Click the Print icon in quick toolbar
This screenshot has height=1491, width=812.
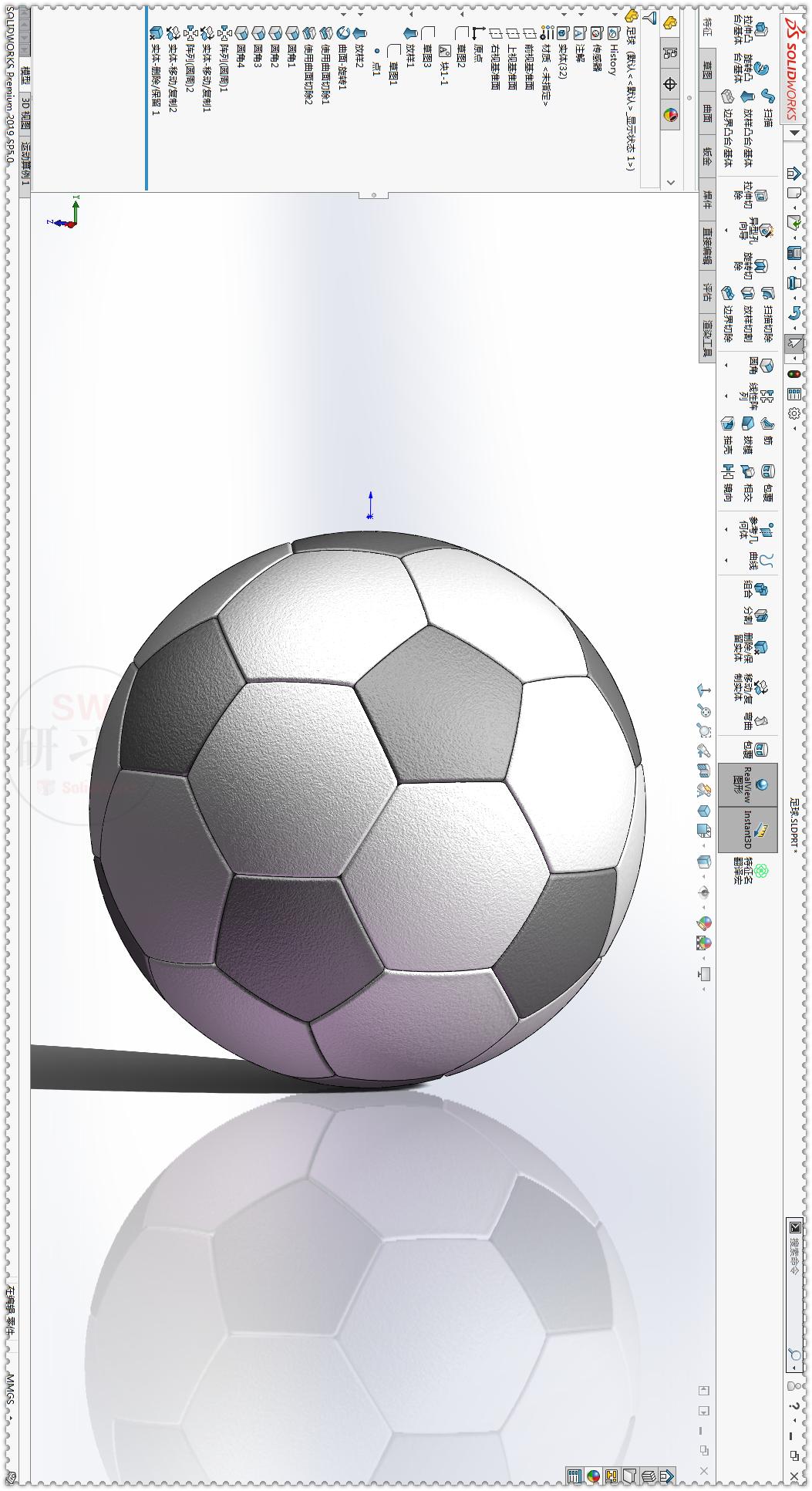(x=793, y=282)
